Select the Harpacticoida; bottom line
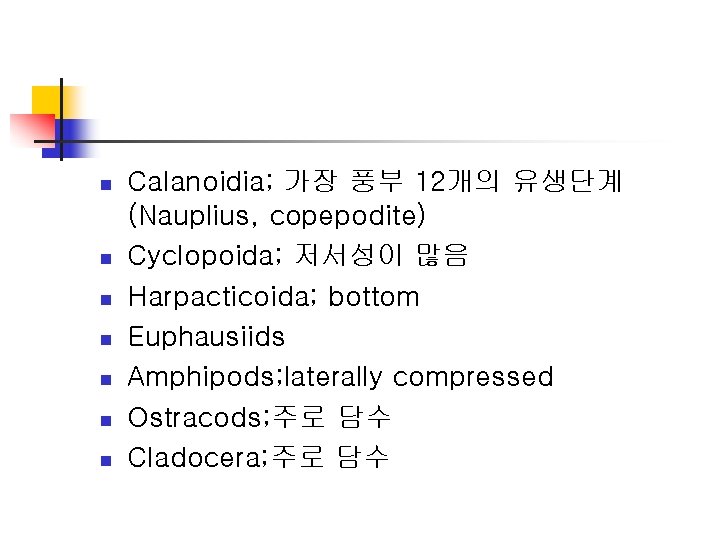 coord(274,296)
